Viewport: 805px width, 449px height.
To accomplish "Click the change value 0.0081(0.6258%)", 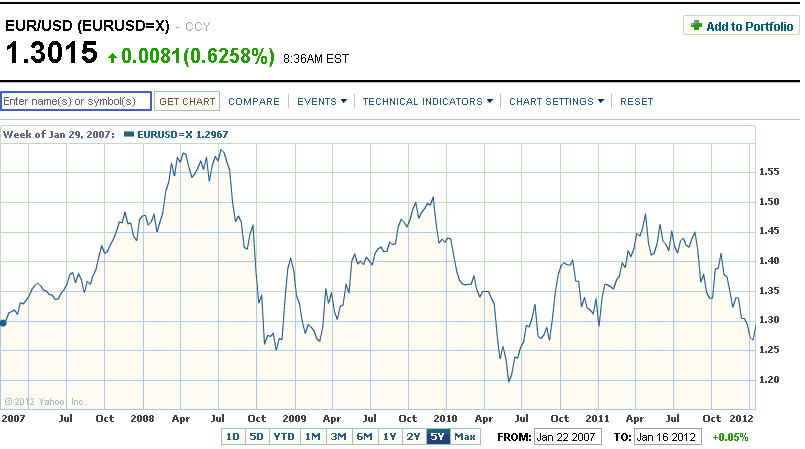I will click(198, 56).
